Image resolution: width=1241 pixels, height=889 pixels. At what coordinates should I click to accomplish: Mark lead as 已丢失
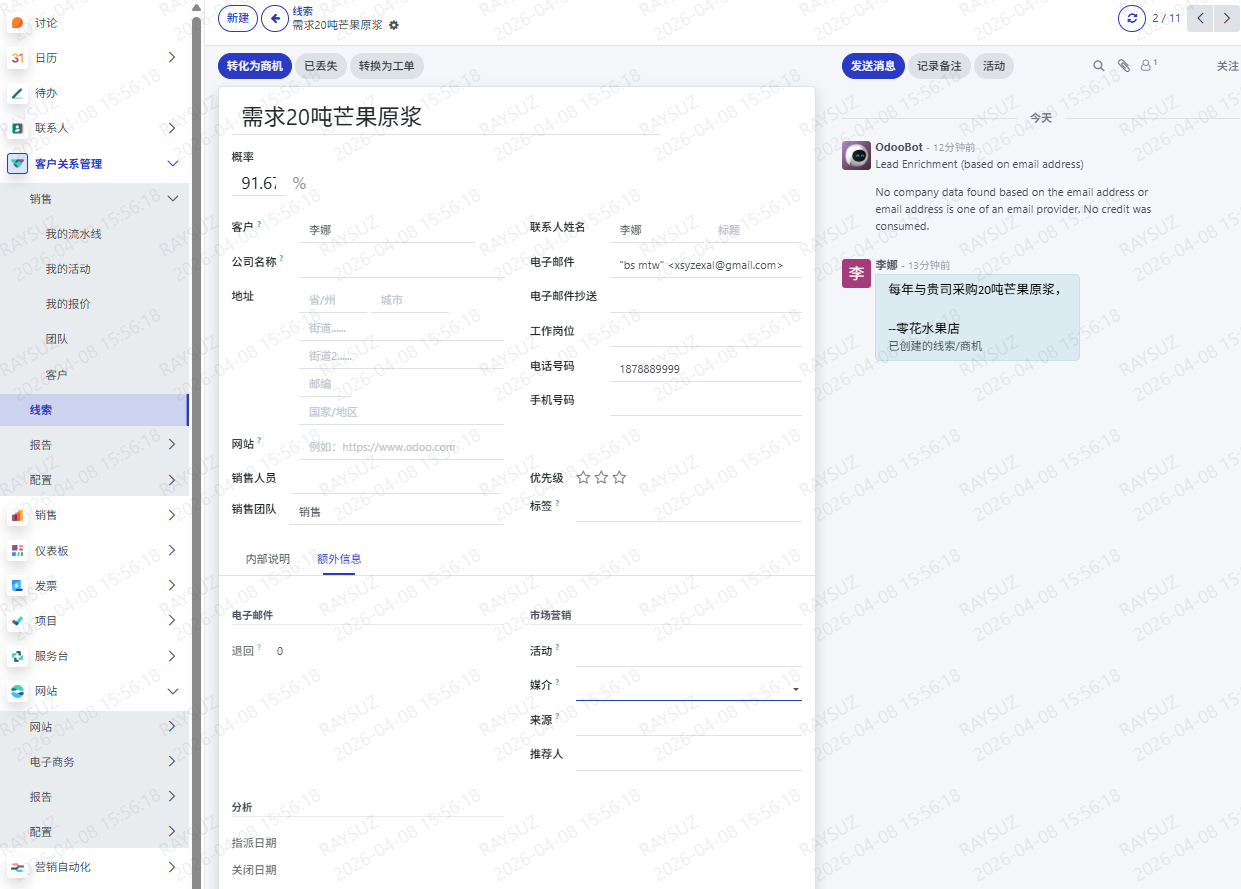coord(320,66)
